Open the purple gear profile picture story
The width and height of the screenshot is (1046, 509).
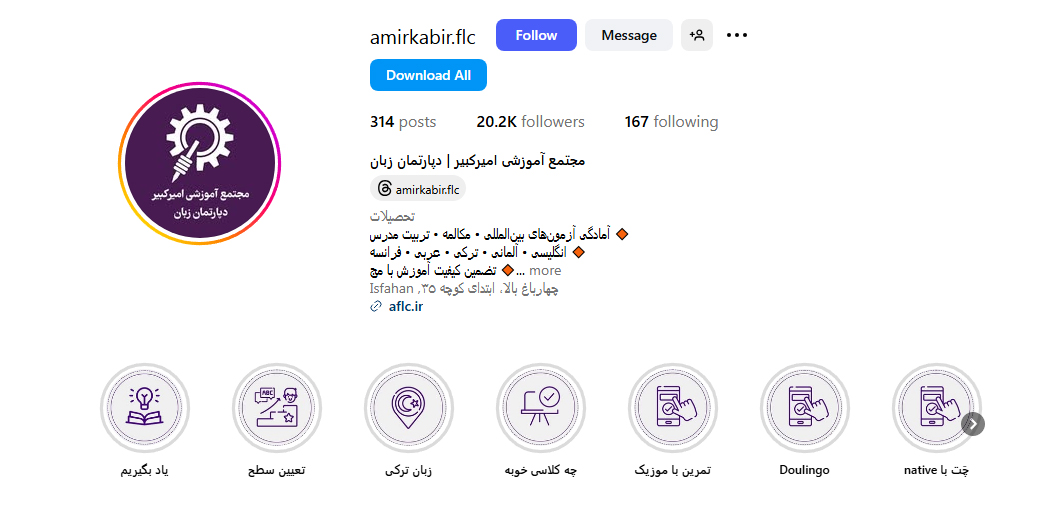point(200,163)
